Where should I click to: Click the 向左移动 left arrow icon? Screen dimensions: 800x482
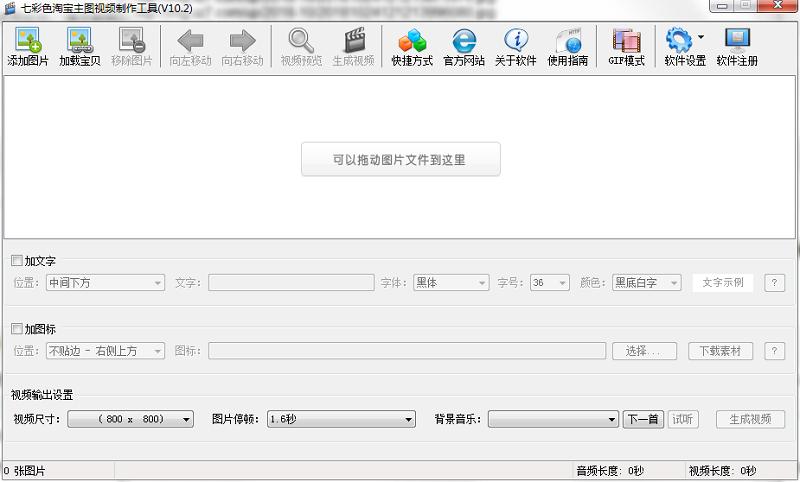tap(190, 41)
